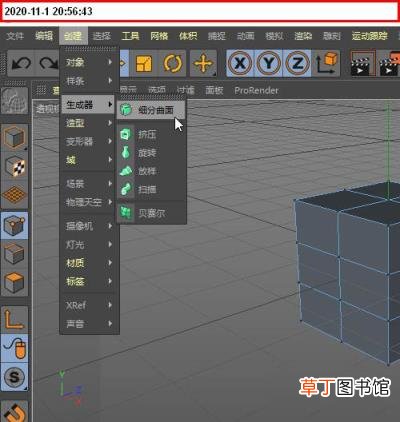Toggle the Enable Axis L-shaped icon
This screenshot has height=422, width=400.
14,319
